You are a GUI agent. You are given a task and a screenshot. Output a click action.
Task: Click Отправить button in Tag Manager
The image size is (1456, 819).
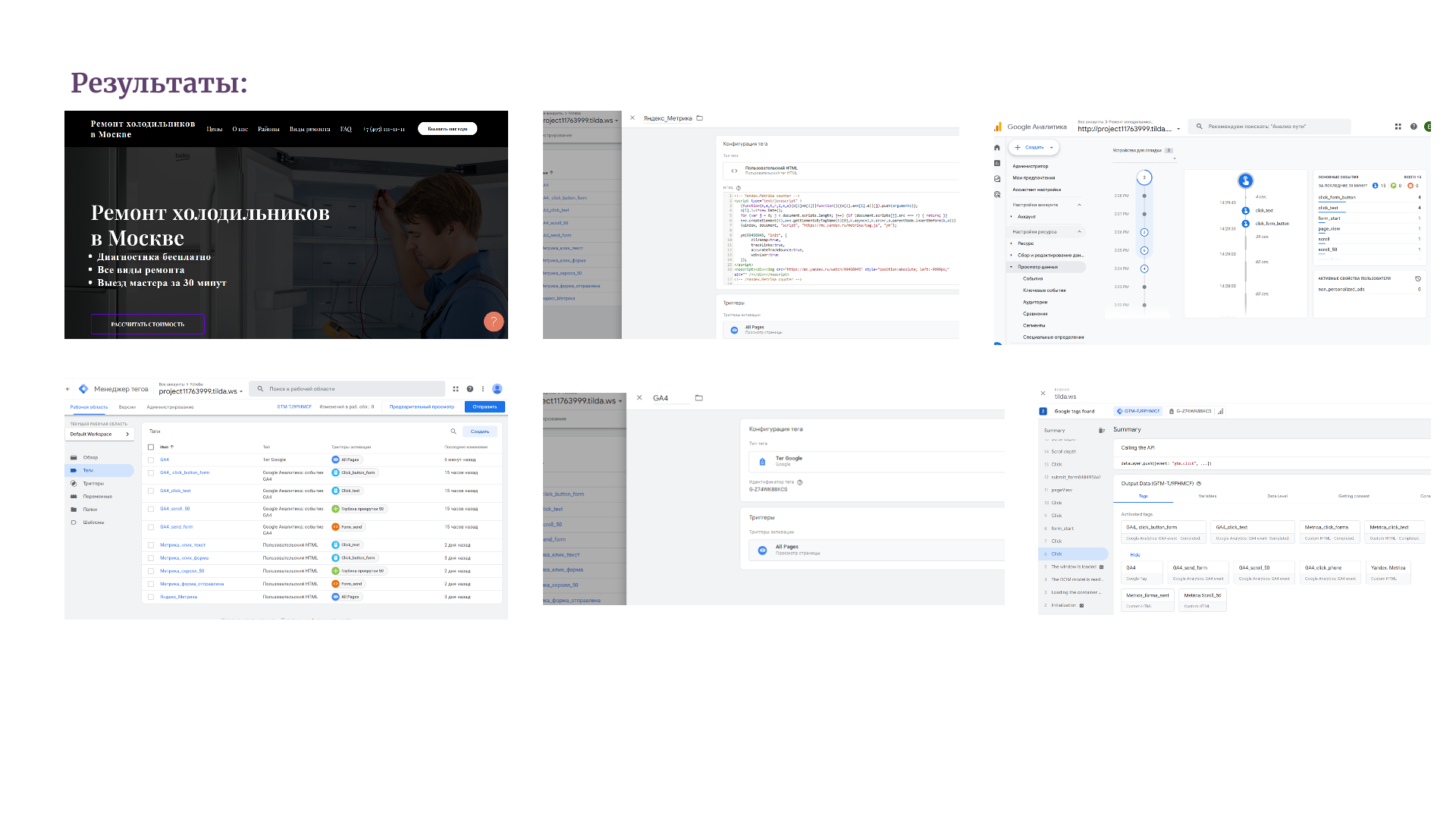(x=485, y=407)
